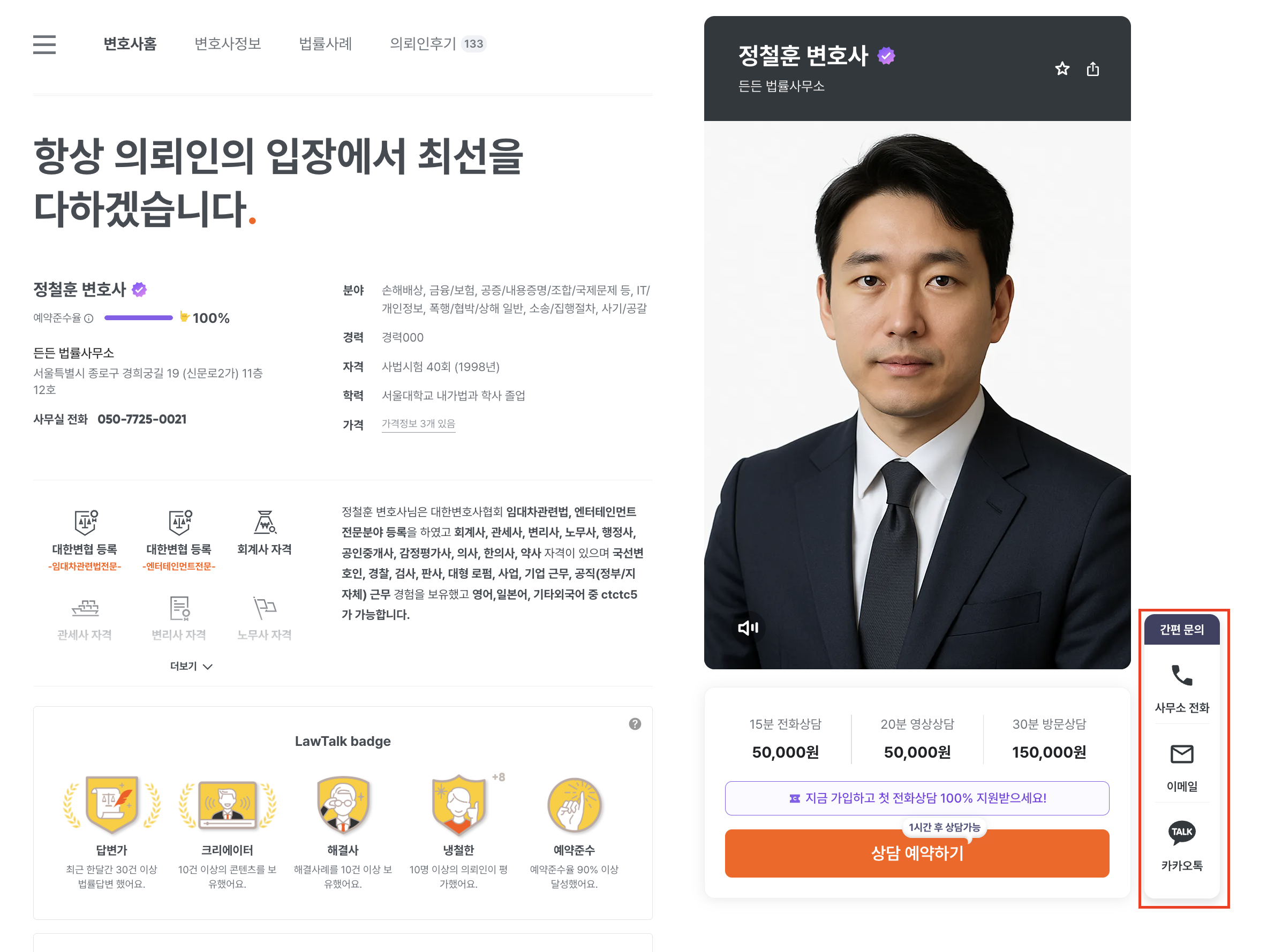Viewport: 1267px width, 952px height.
Task: Click the 답변가 badge icon
Action: (x=112, y=805)
